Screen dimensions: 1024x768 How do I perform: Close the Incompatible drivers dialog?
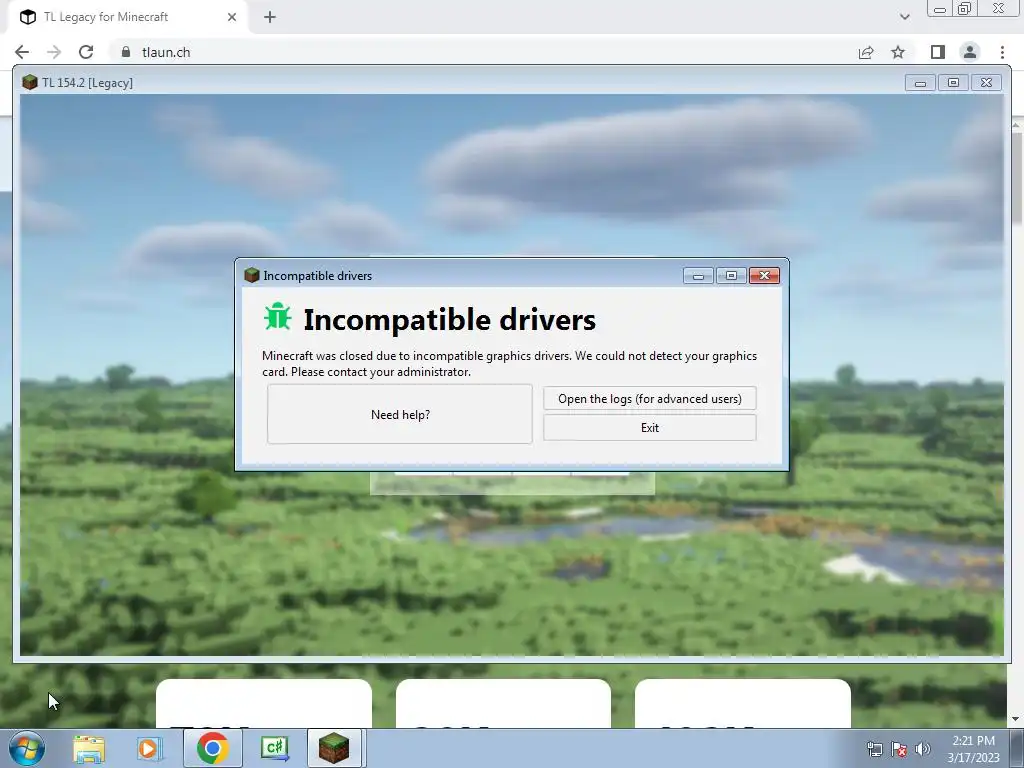[x=764, y=276]
